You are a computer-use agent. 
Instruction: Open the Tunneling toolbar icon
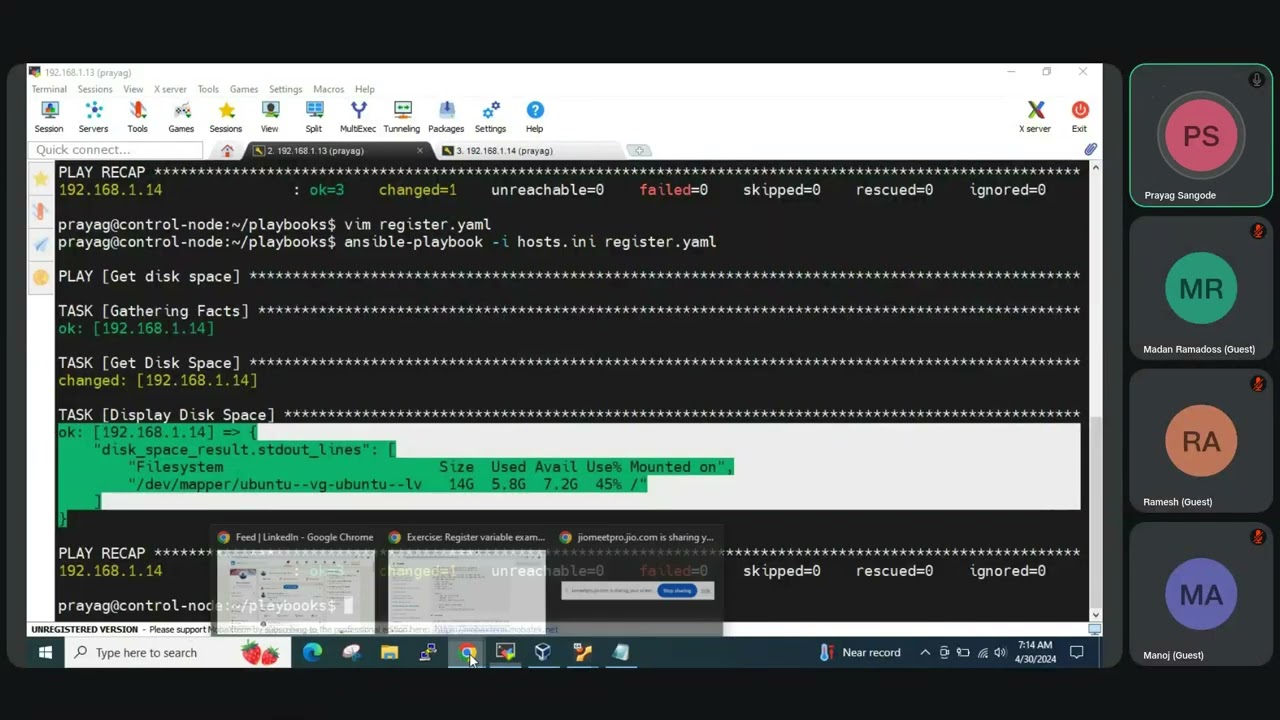(x=402, y=116)
